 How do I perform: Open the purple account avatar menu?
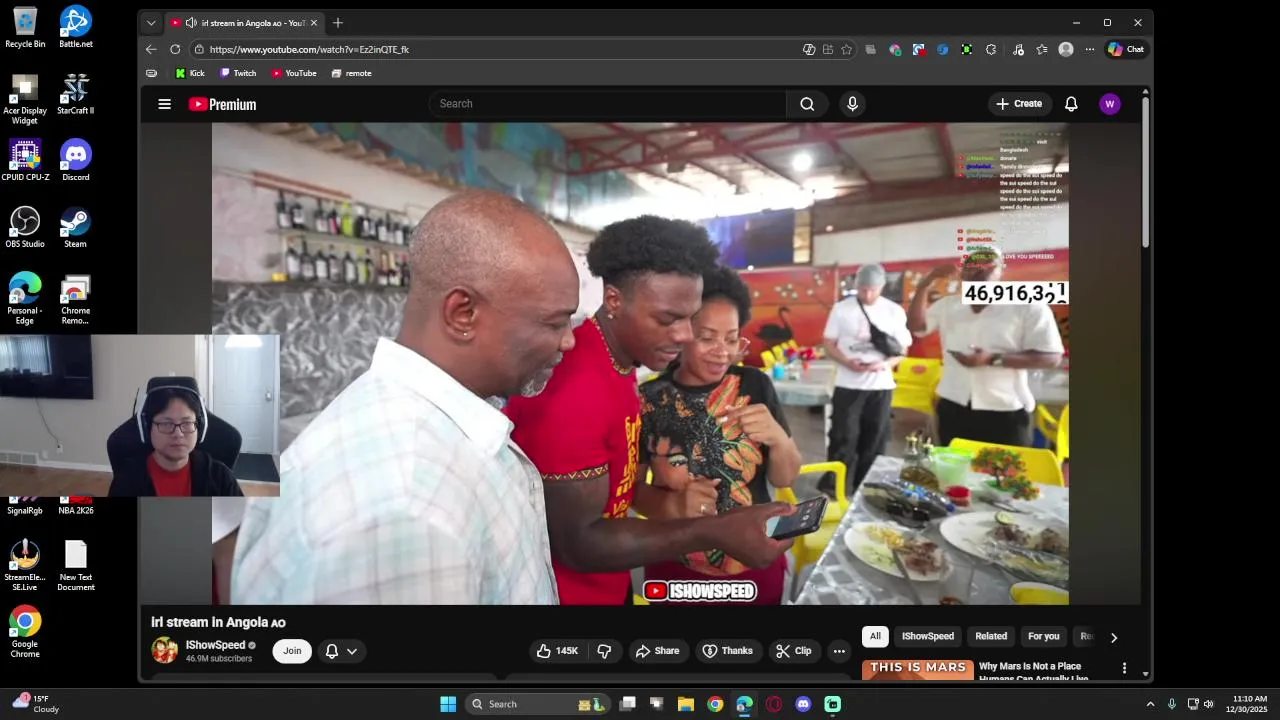pos(1109,104)
